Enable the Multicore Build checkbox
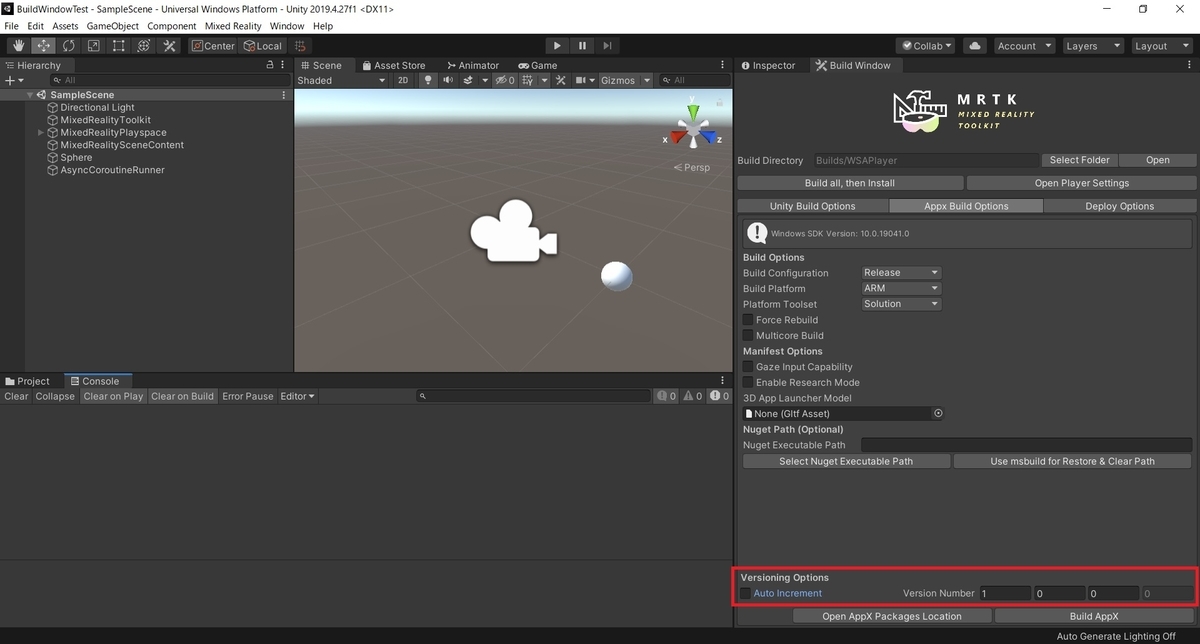The image size is (1200, 644). 748,335
